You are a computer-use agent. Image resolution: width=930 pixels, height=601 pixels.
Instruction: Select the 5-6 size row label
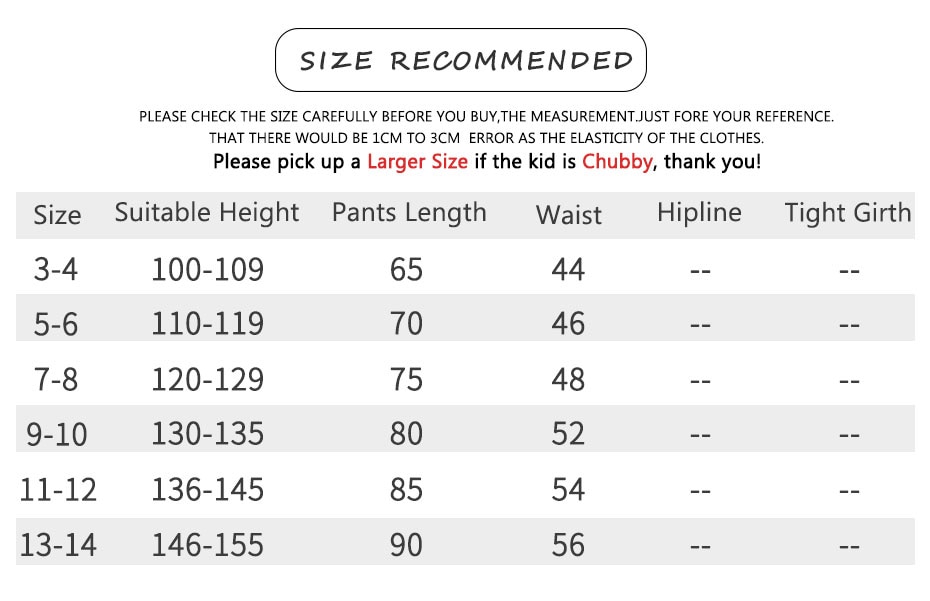56,325
